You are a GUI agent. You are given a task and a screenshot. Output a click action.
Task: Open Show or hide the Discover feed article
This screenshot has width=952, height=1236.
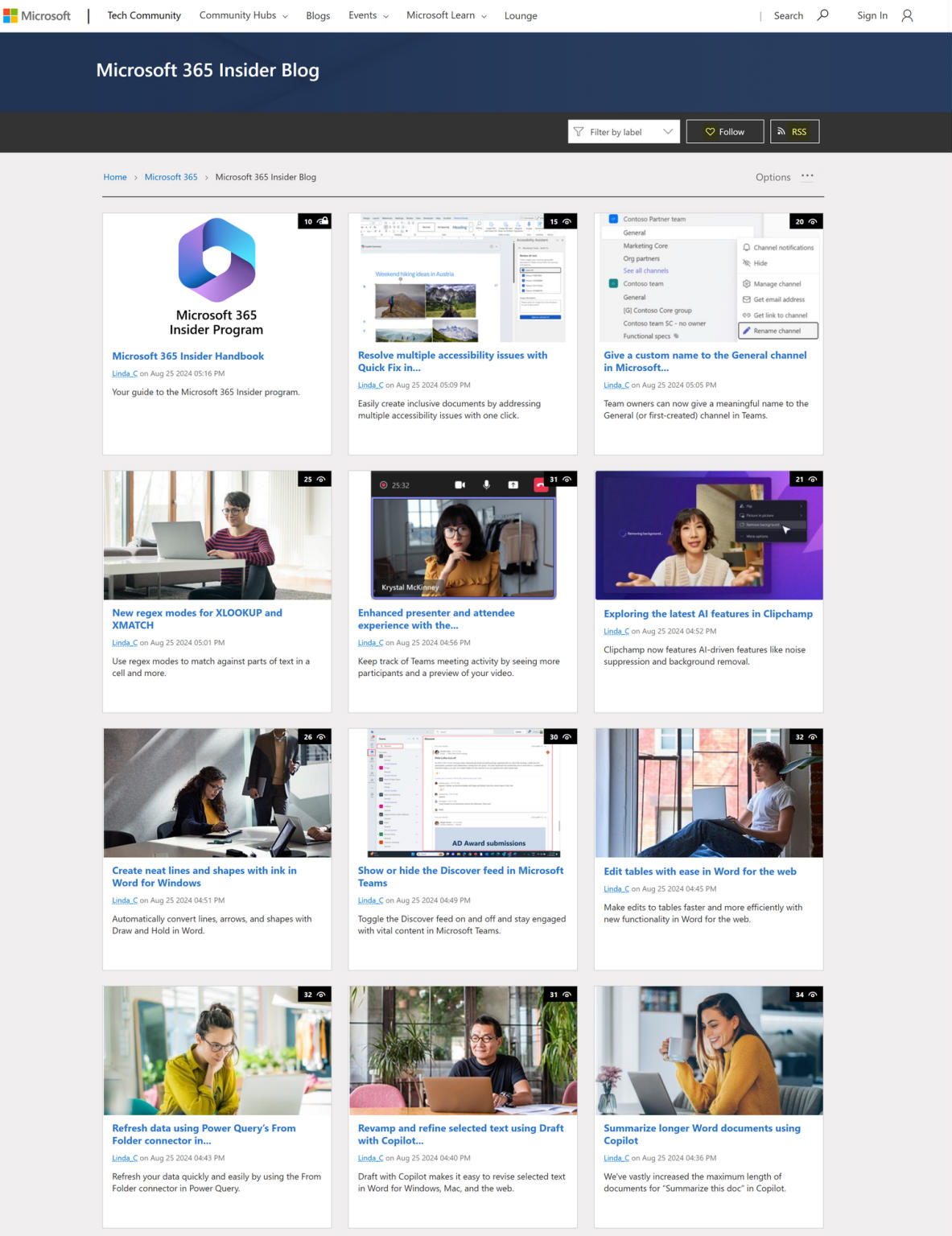pyautogui.click(x=460, y=876)
